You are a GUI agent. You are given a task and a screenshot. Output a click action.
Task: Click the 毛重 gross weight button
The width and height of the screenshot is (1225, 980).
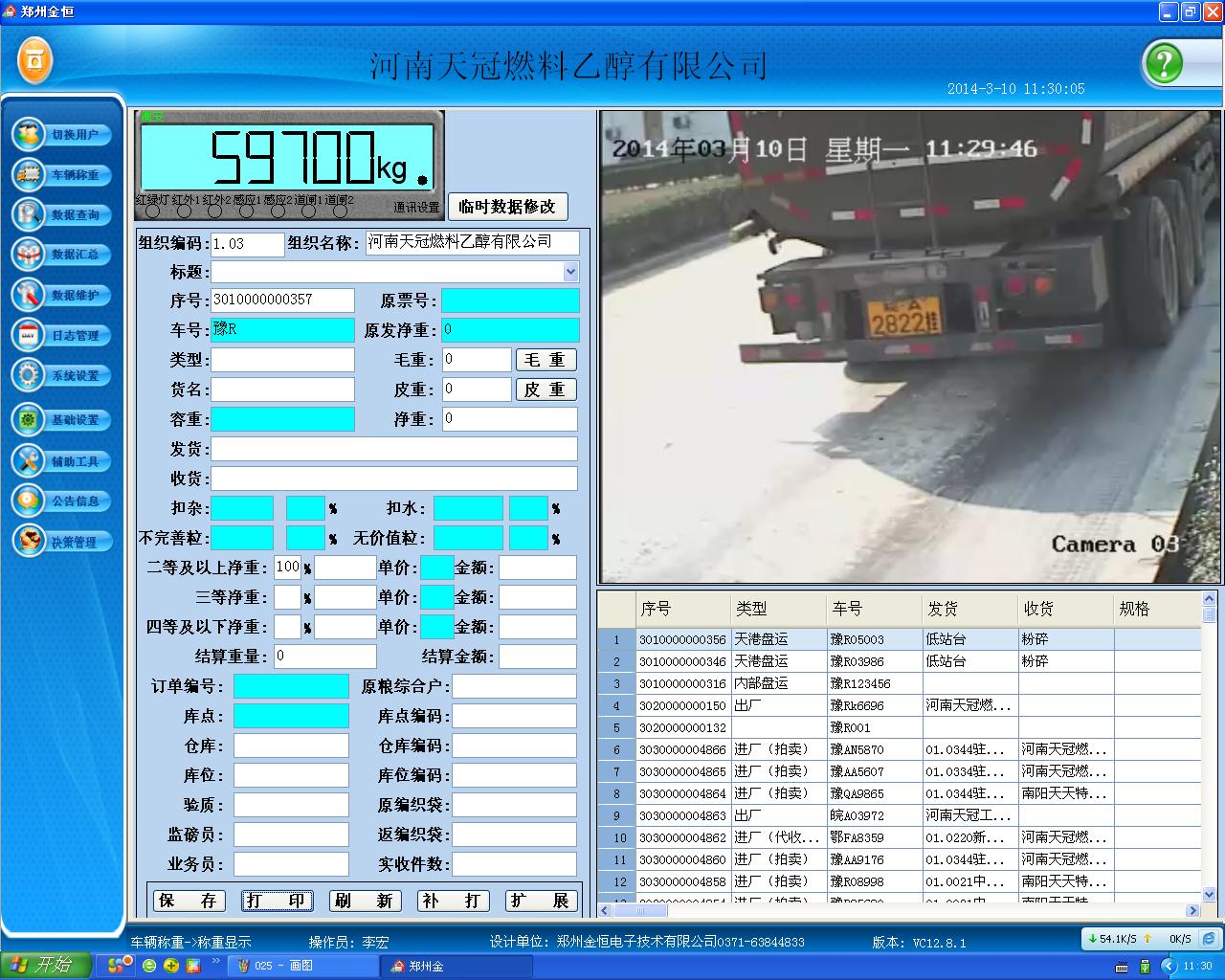coord(546,360)
